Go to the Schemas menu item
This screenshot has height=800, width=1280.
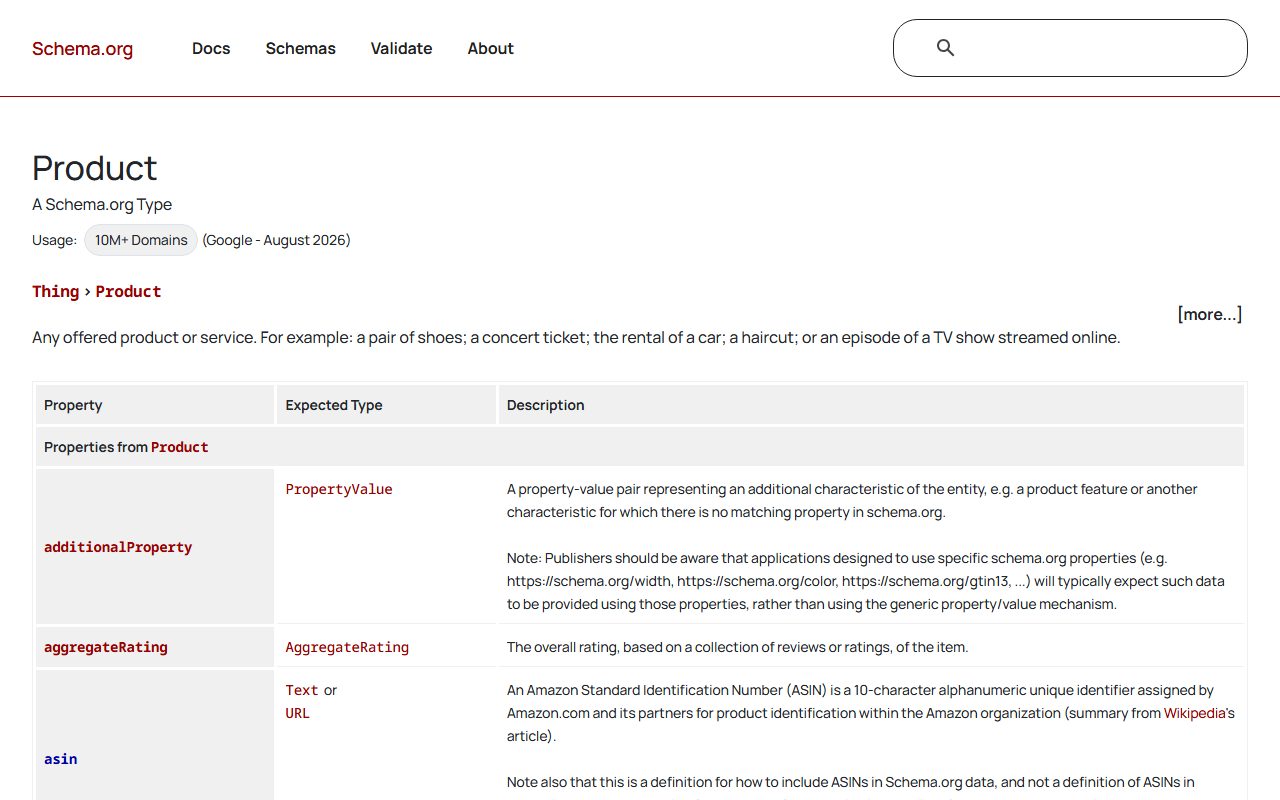[x=300, y=48]
